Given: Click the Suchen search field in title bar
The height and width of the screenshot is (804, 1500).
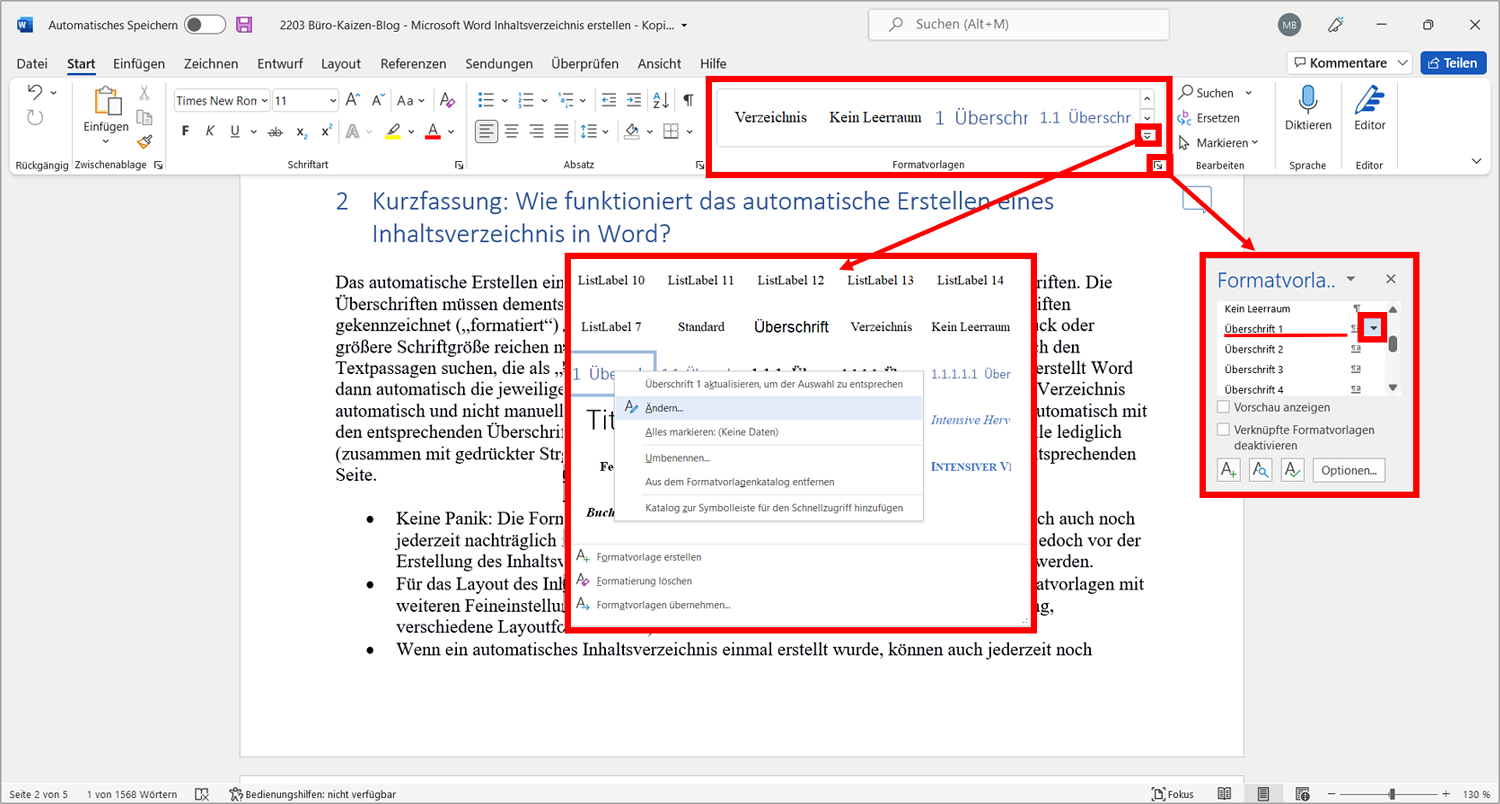Looking at the screenshot, I should point(1018,24).
